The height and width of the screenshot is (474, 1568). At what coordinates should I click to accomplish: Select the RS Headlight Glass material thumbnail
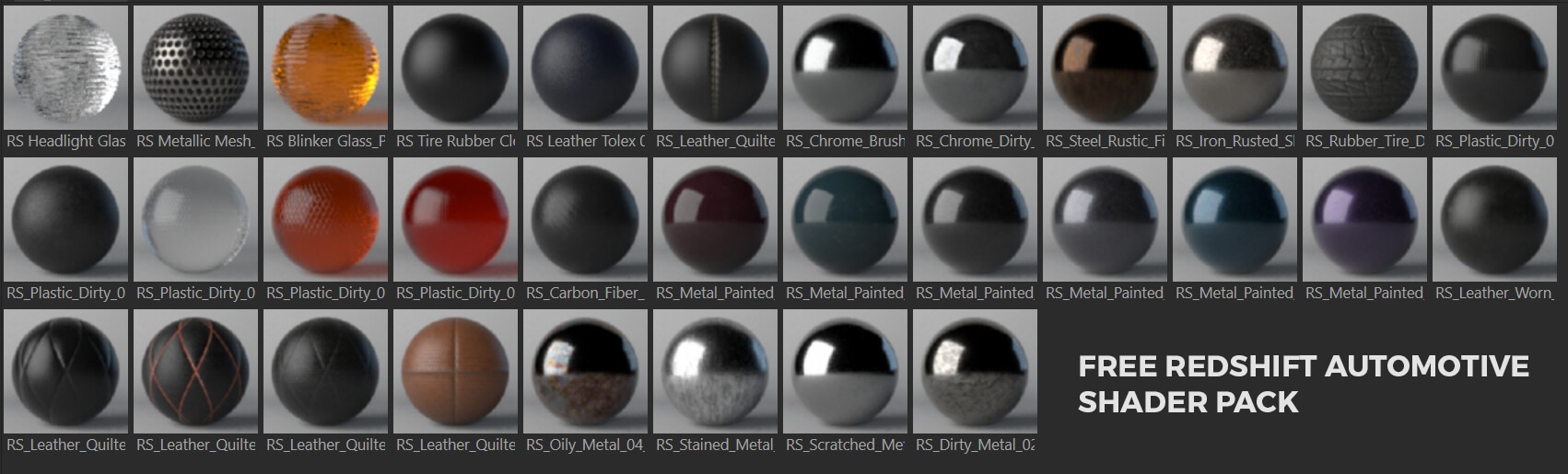(65, 68)
